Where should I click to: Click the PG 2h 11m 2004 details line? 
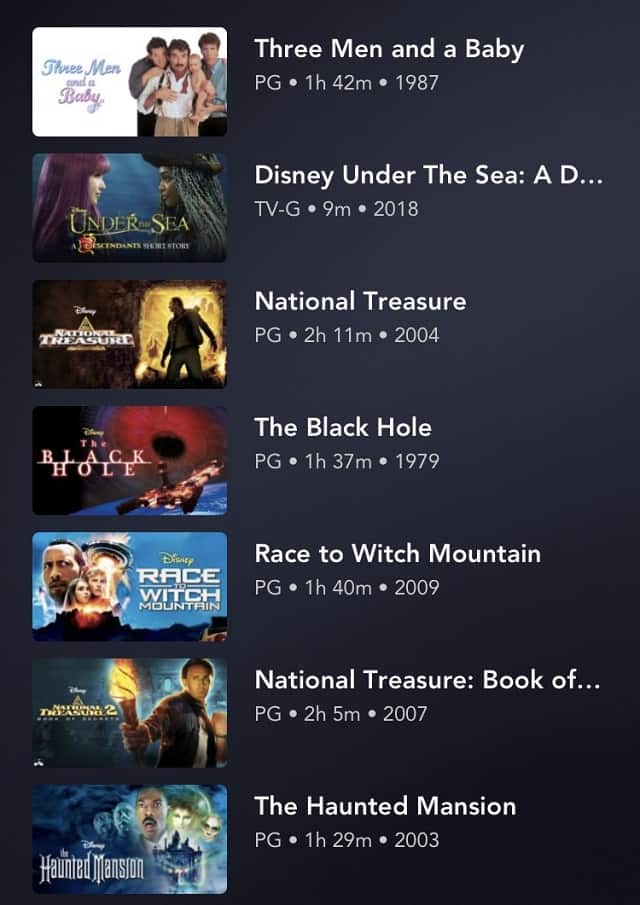tap(346, 335)
